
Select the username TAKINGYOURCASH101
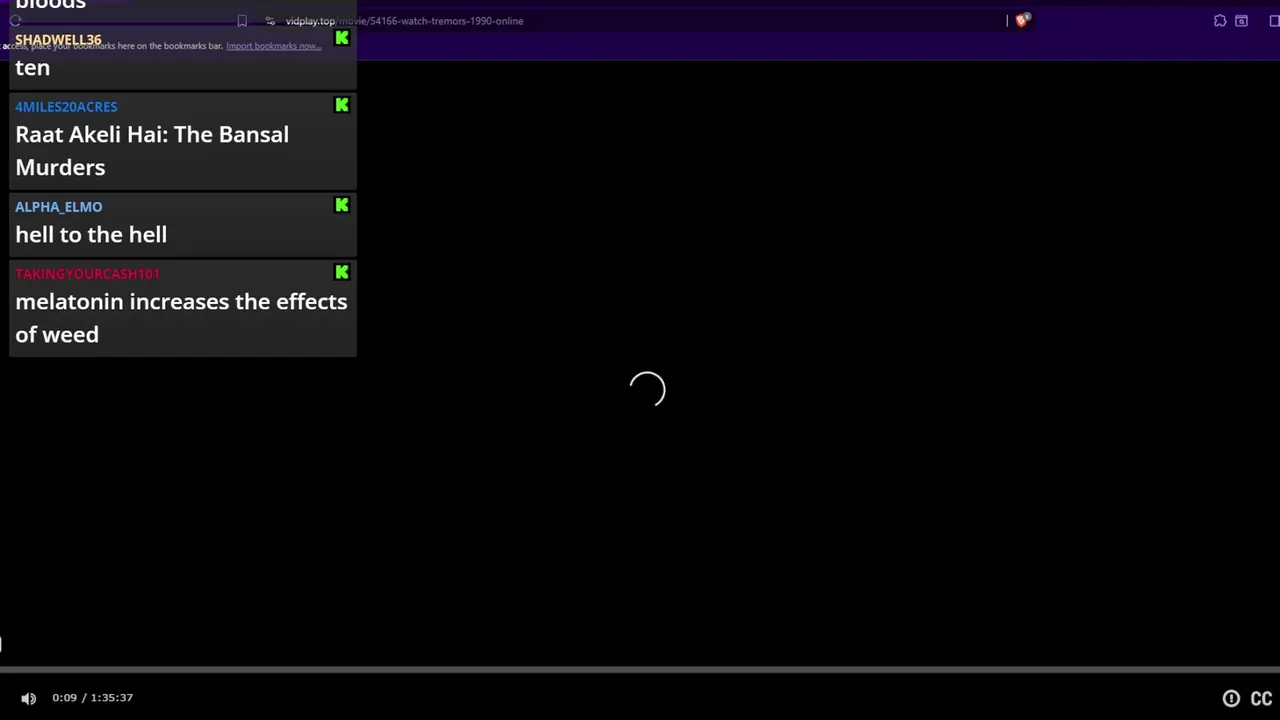point(87,273)
